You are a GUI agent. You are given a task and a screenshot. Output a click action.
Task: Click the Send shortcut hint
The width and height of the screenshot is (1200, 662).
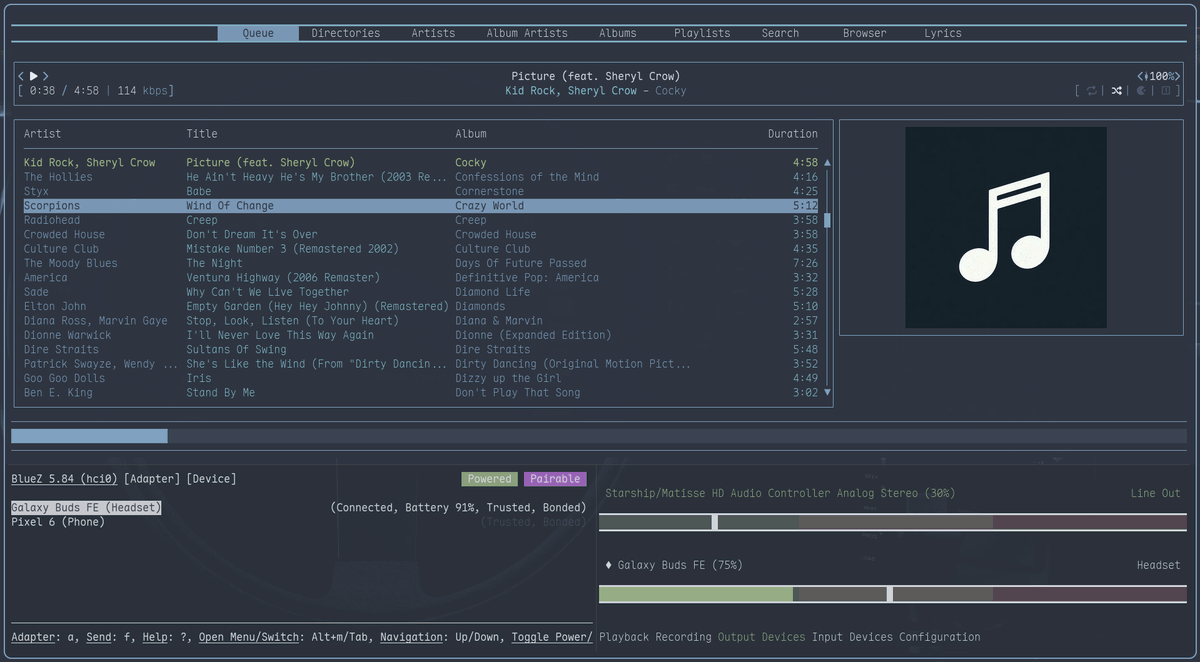pos(108,637)
